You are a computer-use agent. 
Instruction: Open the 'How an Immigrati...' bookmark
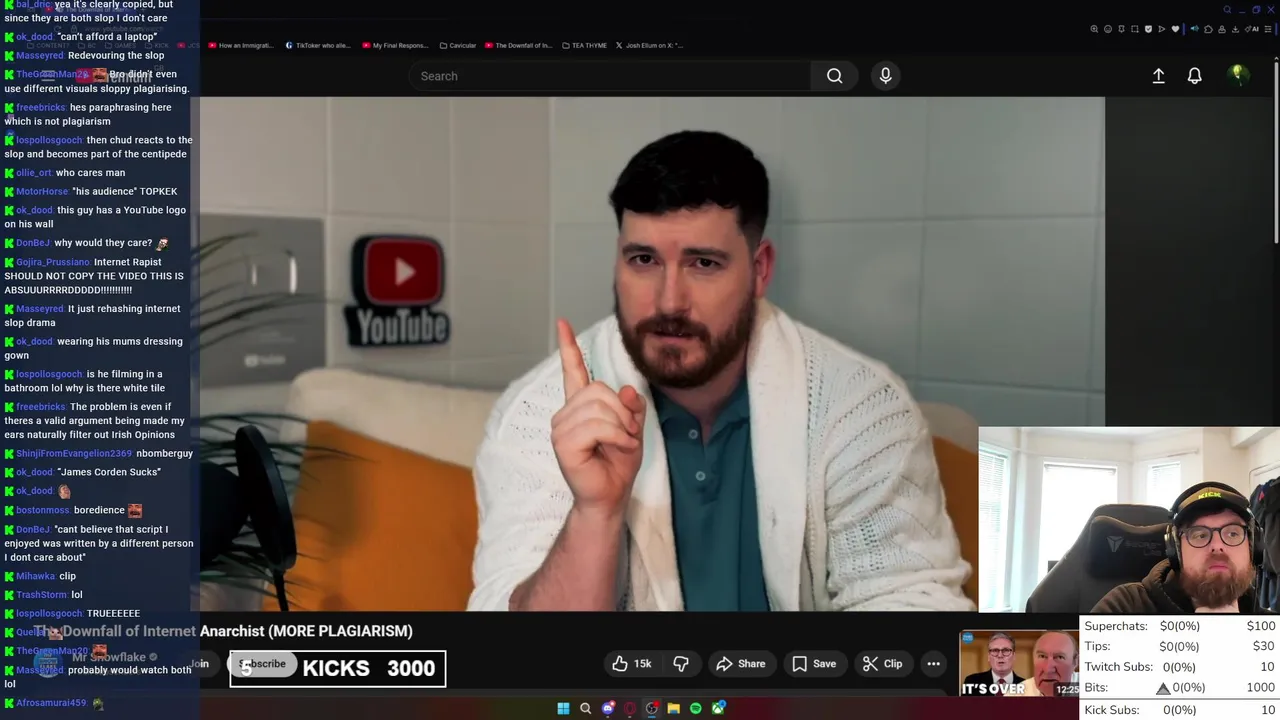click(x=240, y=45)
